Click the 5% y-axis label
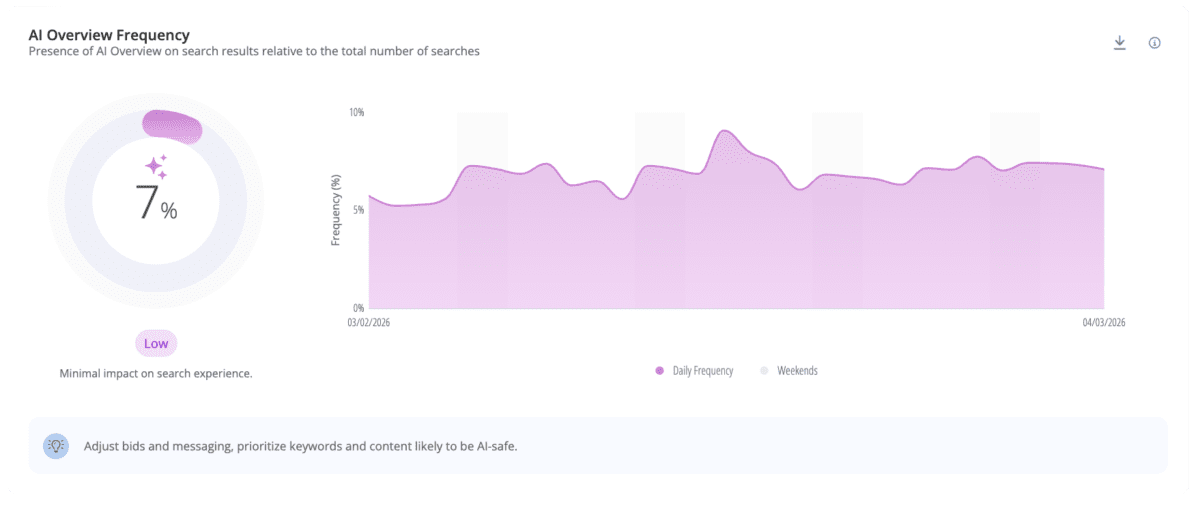 pos(358,210)
